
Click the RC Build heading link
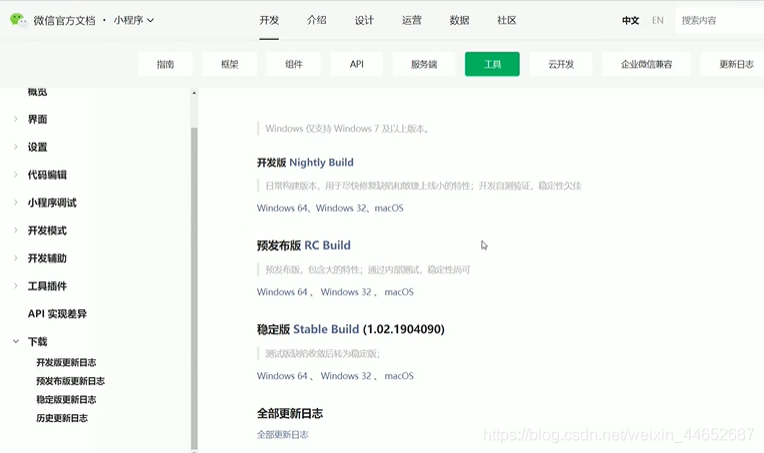point(327,245)
